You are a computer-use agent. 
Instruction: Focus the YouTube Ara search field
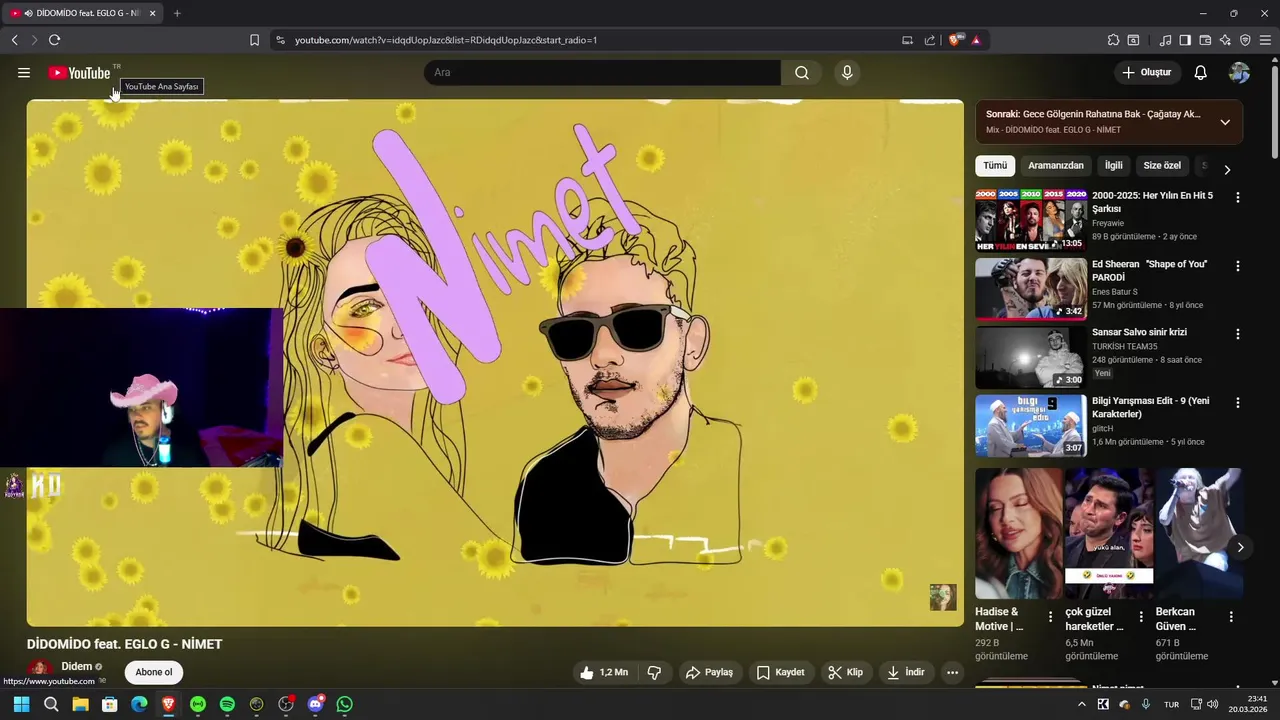pos(602,73)
